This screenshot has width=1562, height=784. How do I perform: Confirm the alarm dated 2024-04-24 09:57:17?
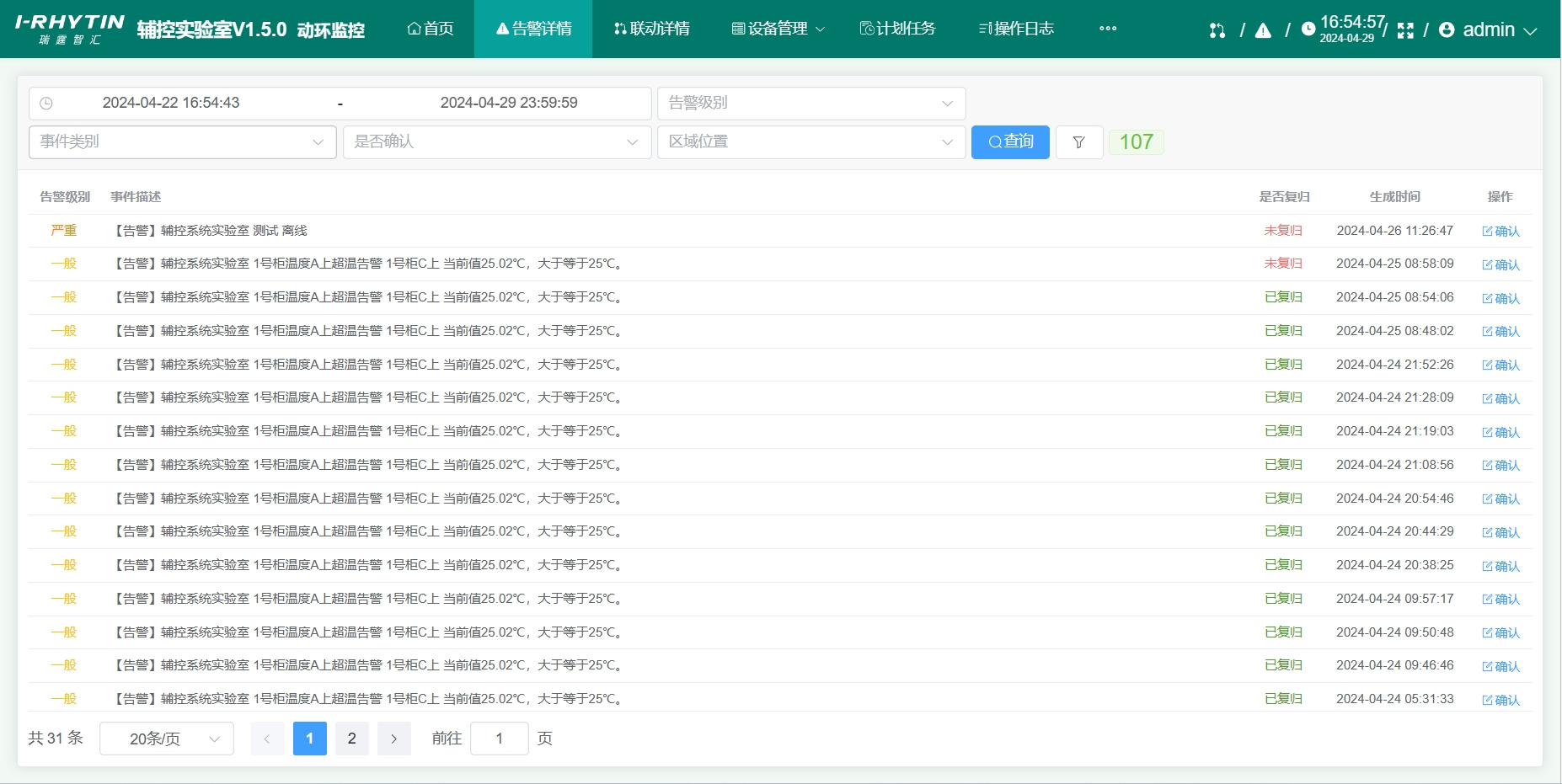coord(1500,600)
